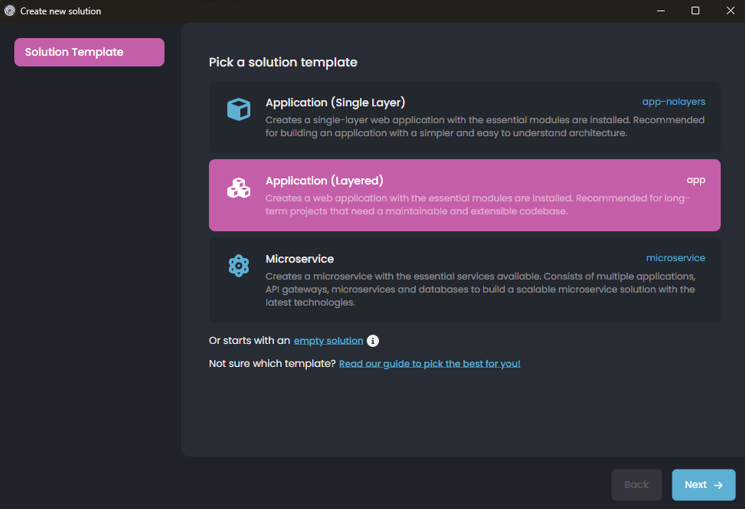Select the Solution Template step in sidebar
This screenshot has height=509, width=745.
[x=89, y=52]
